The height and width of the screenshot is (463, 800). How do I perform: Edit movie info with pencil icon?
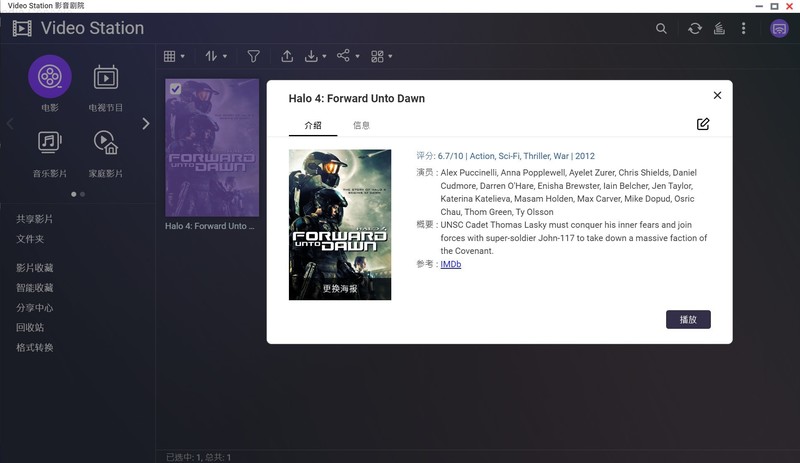[x=703, y=124]
